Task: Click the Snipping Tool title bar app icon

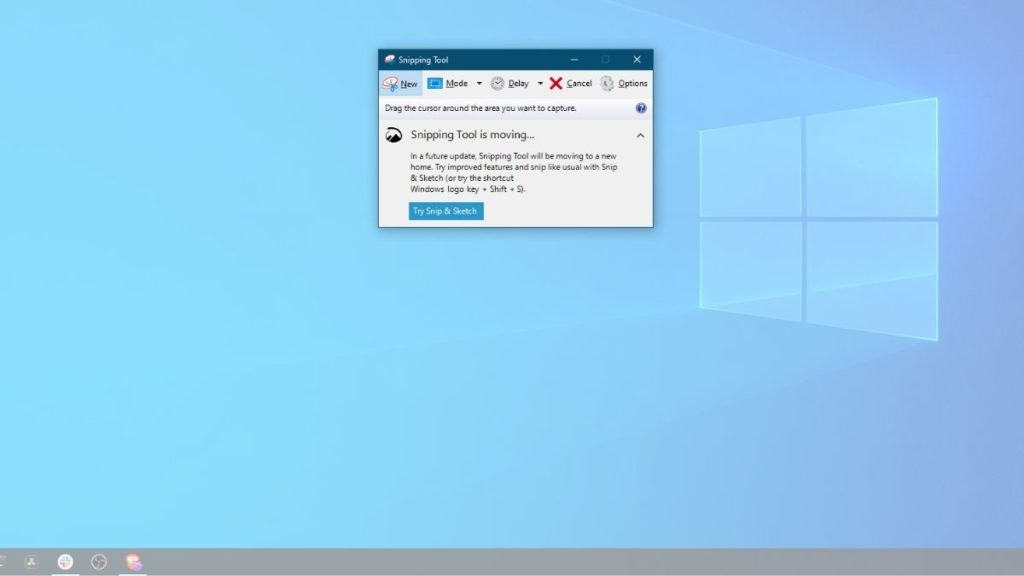Action: point(390,59)
